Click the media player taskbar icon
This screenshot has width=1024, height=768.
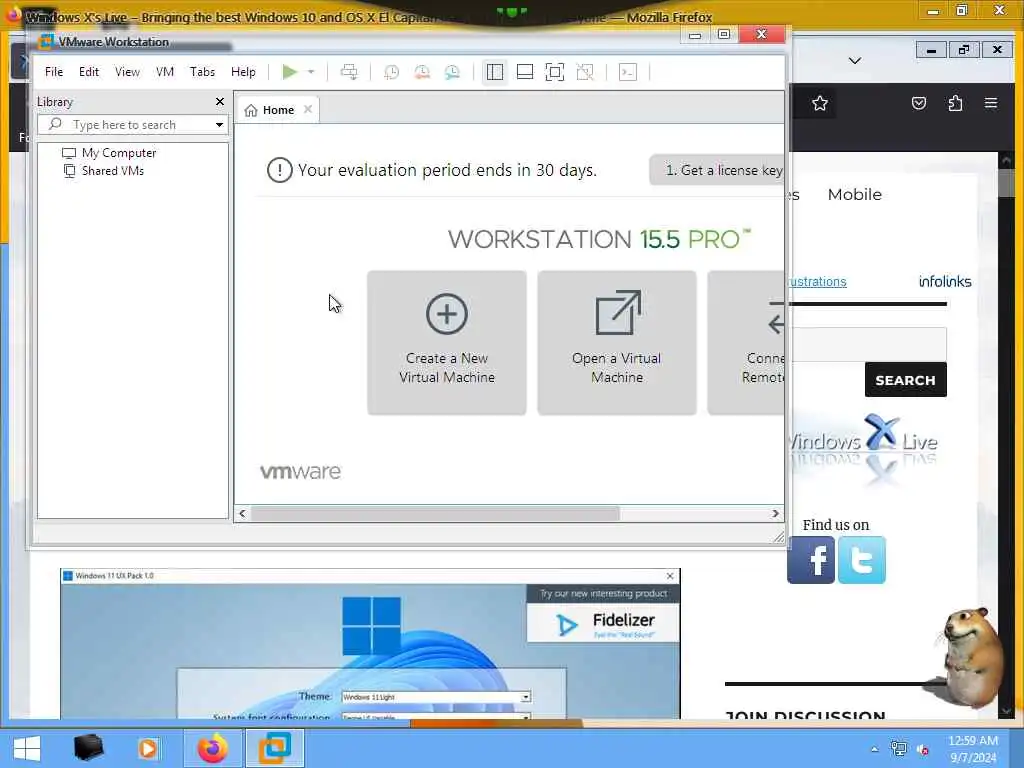pyautogui.click(x=148, y=748)
